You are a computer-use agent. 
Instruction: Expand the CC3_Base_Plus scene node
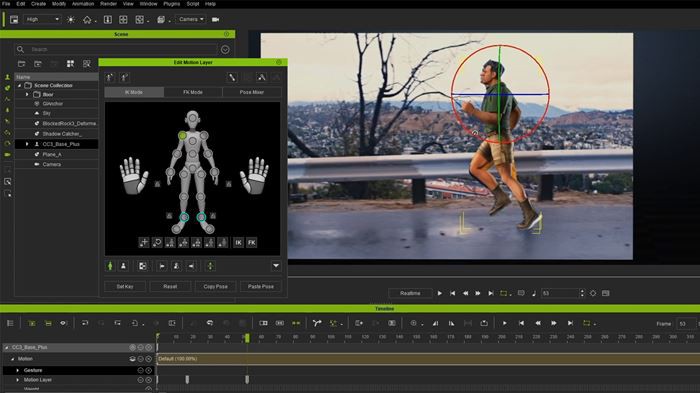[27, 144]
